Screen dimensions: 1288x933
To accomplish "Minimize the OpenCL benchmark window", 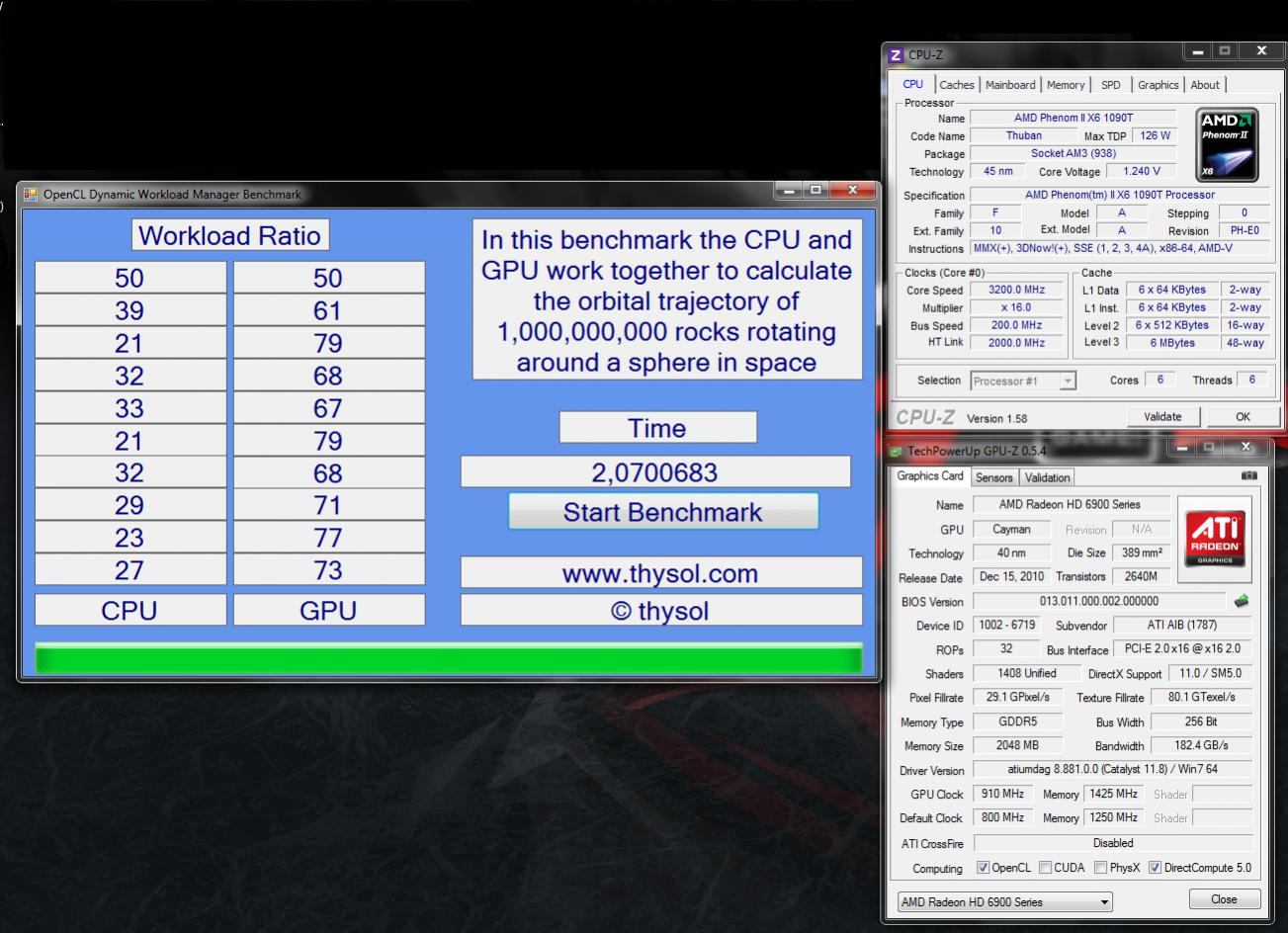I will (788, 191).
